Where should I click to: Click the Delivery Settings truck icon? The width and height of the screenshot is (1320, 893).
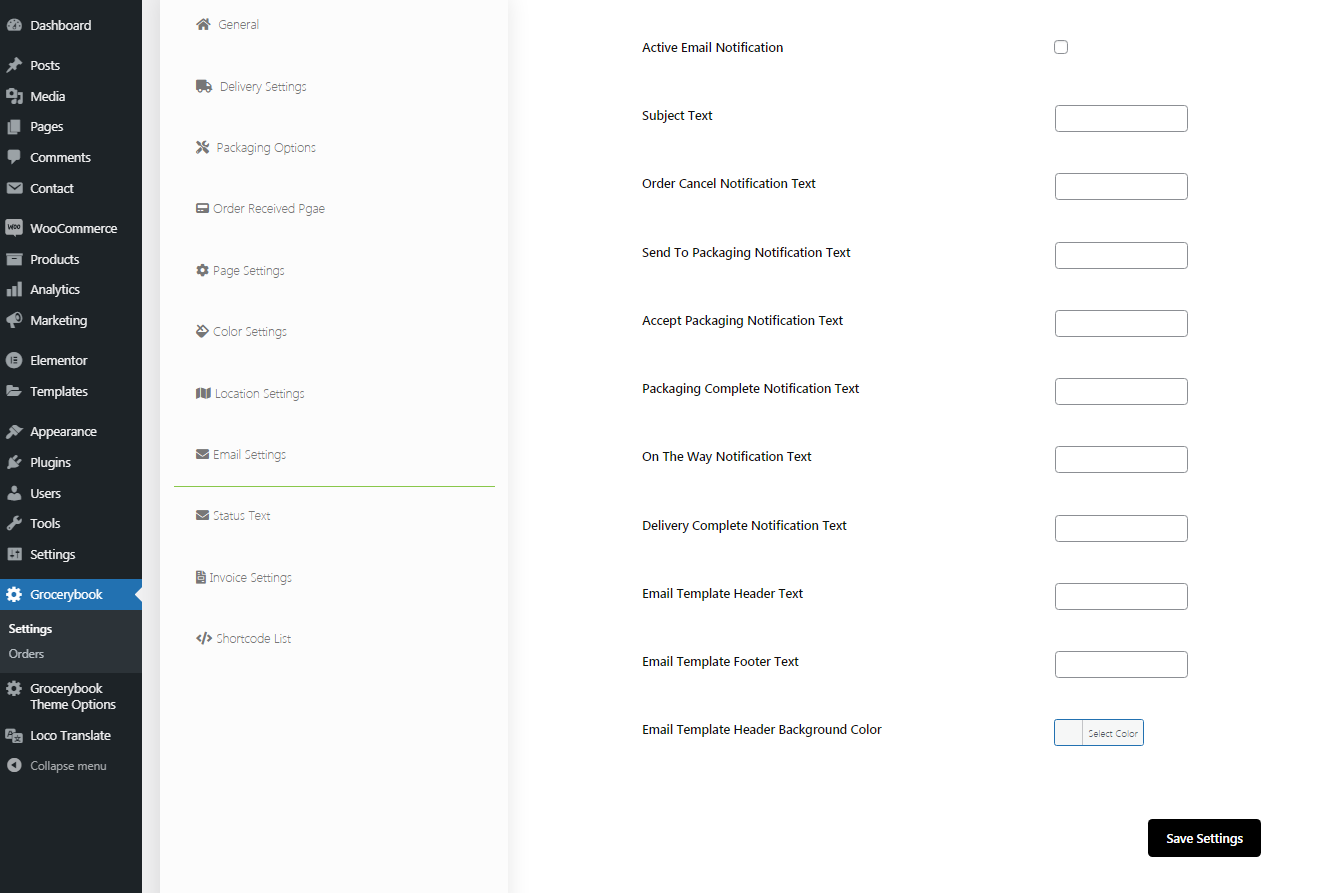pyautogui.click(x=204, y=86)
